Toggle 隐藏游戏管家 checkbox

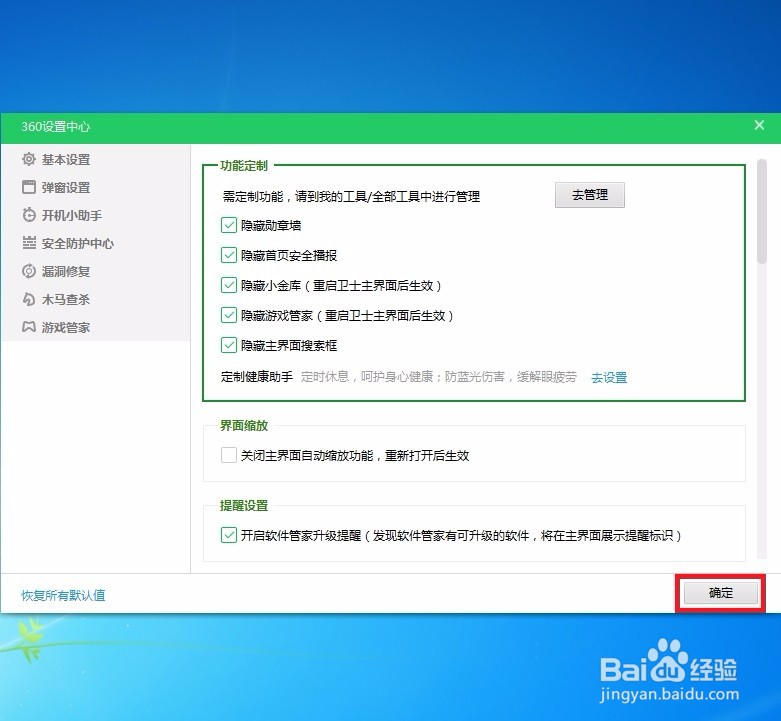[x=229, y=315]
